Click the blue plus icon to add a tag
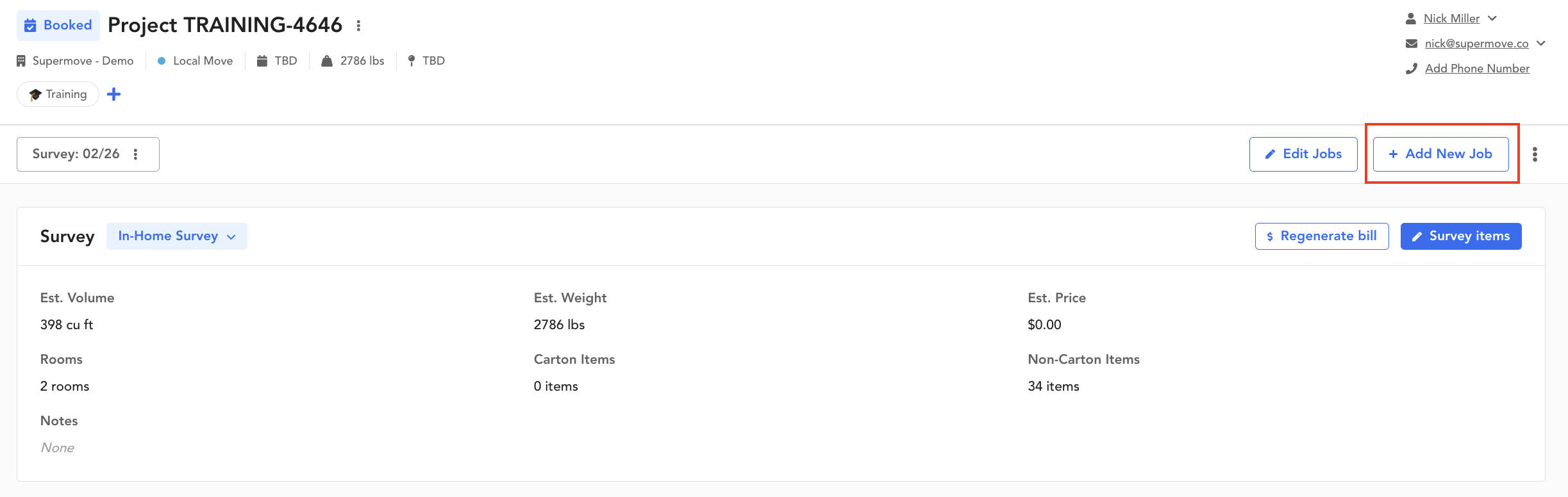The width and height of the screenshot is (1568, 497). 113,94
